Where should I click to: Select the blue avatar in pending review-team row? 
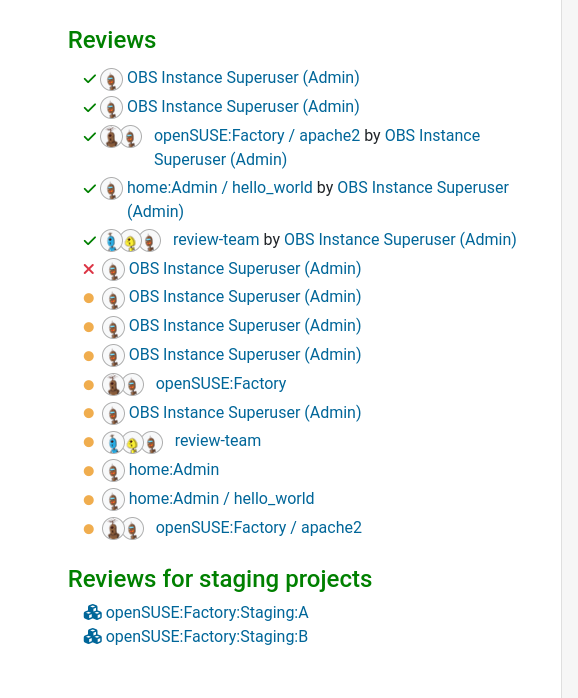(113, 442)
